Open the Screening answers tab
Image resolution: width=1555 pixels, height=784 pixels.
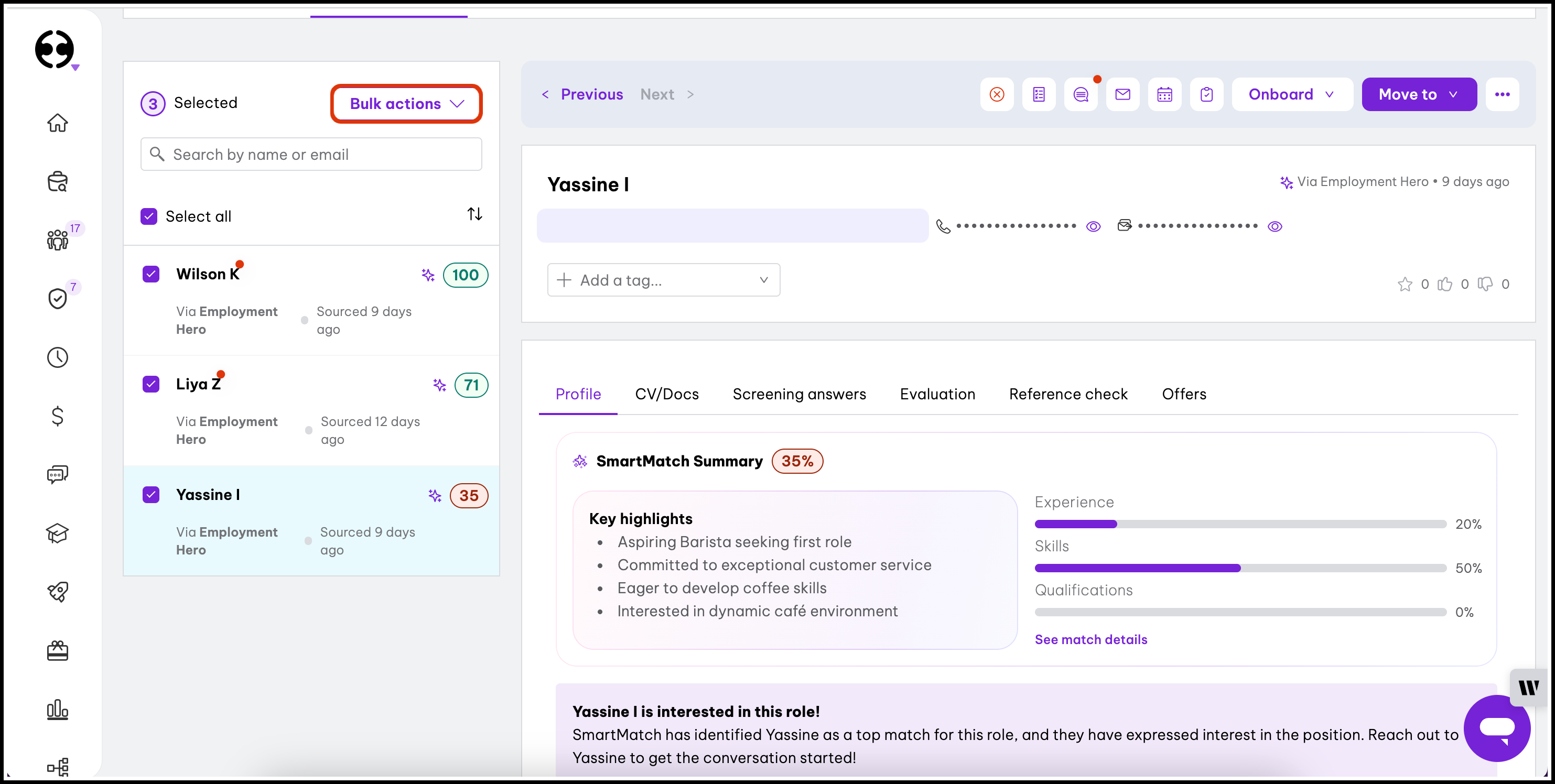tap(798, 394)
